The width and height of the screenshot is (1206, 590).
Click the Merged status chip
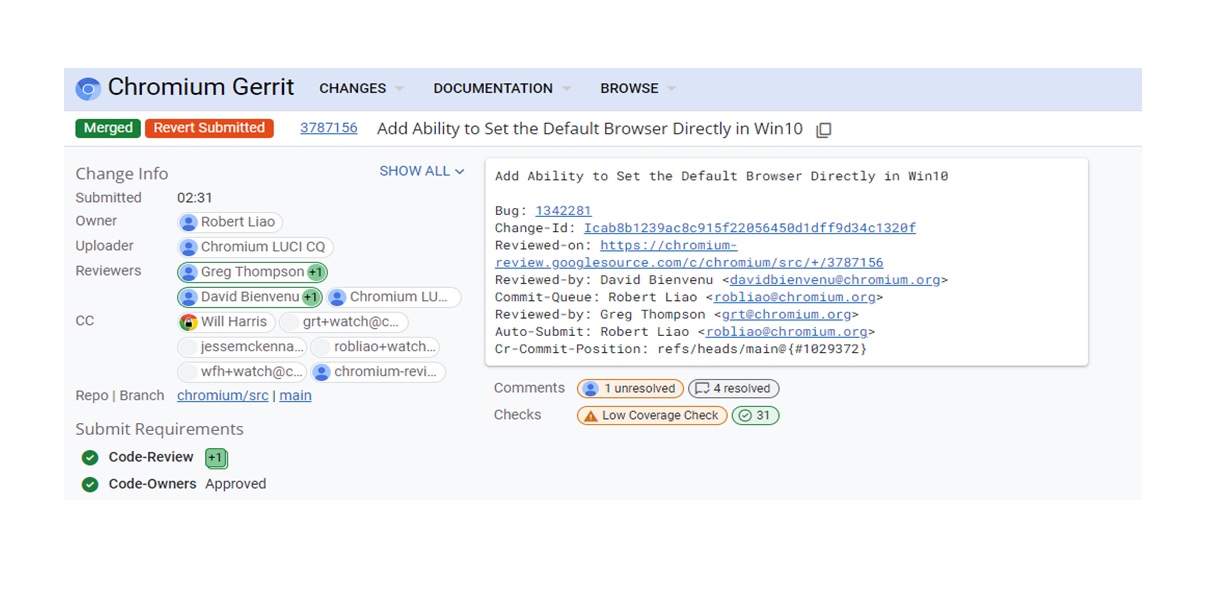click(108, 128)
